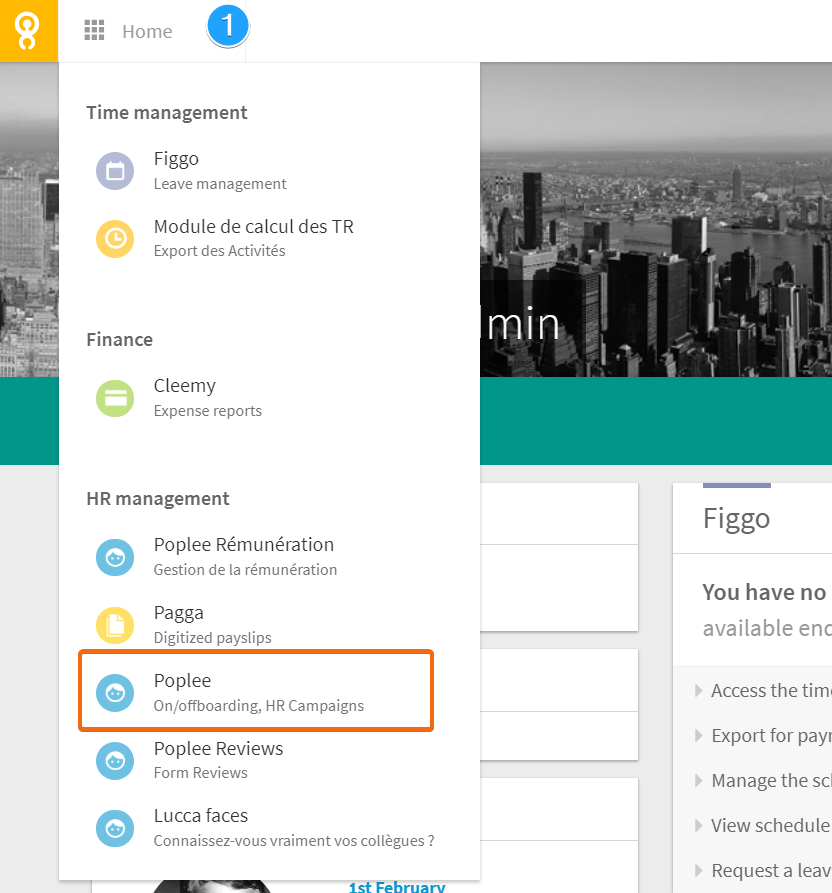
Task: Click the "Export des Activités" subtitle
Action: pyautogui.click(x=219, y=251)
